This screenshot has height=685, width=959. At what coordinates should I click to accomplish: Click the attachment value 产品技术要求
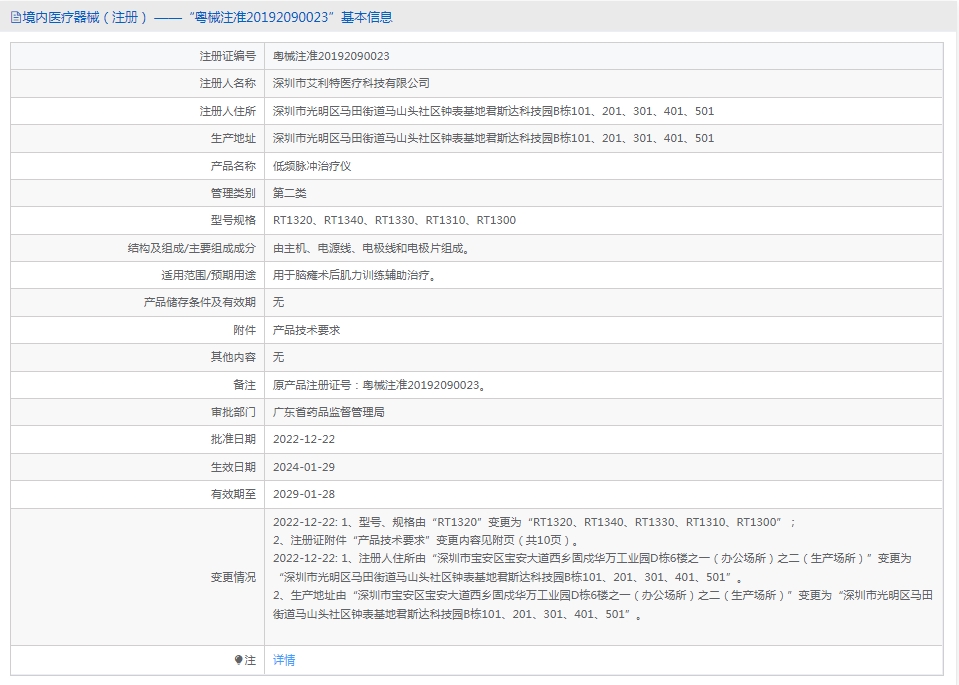point(306,329)
